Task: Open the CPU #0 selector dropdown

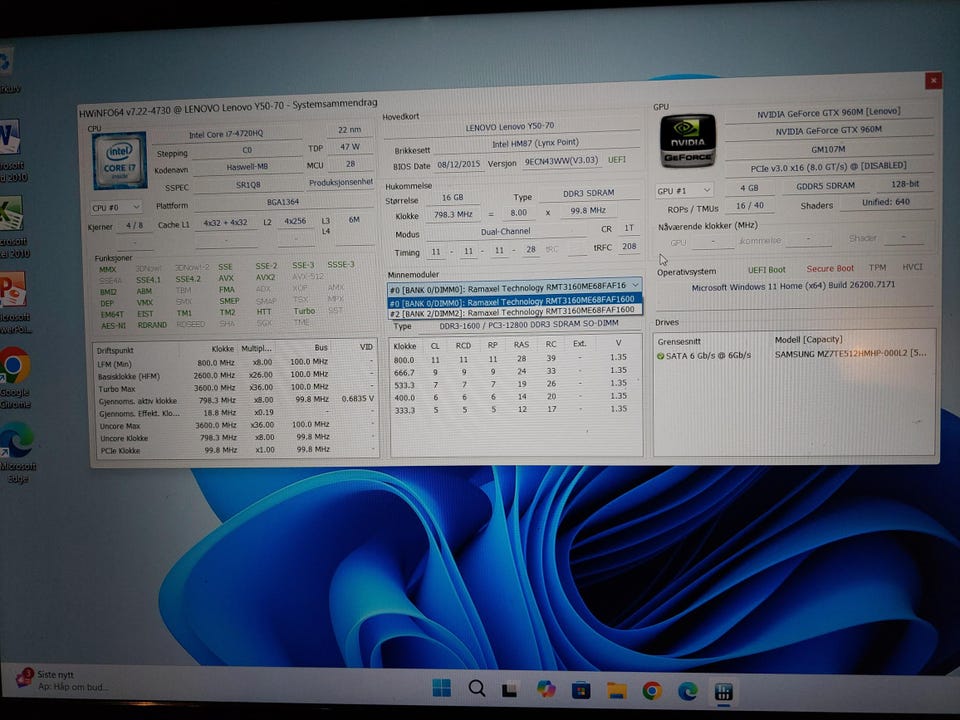Action: click(x=116, y=208)
